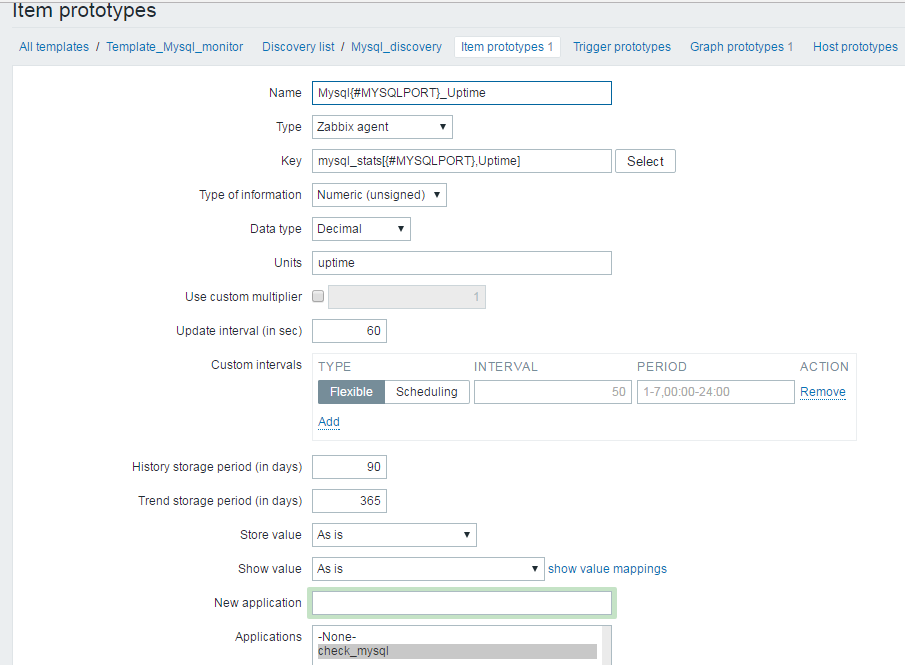Image resolution: width=905 pixels, height=665 pixels.
Task: Go to Discovery list
Action: tap(298, 47)
